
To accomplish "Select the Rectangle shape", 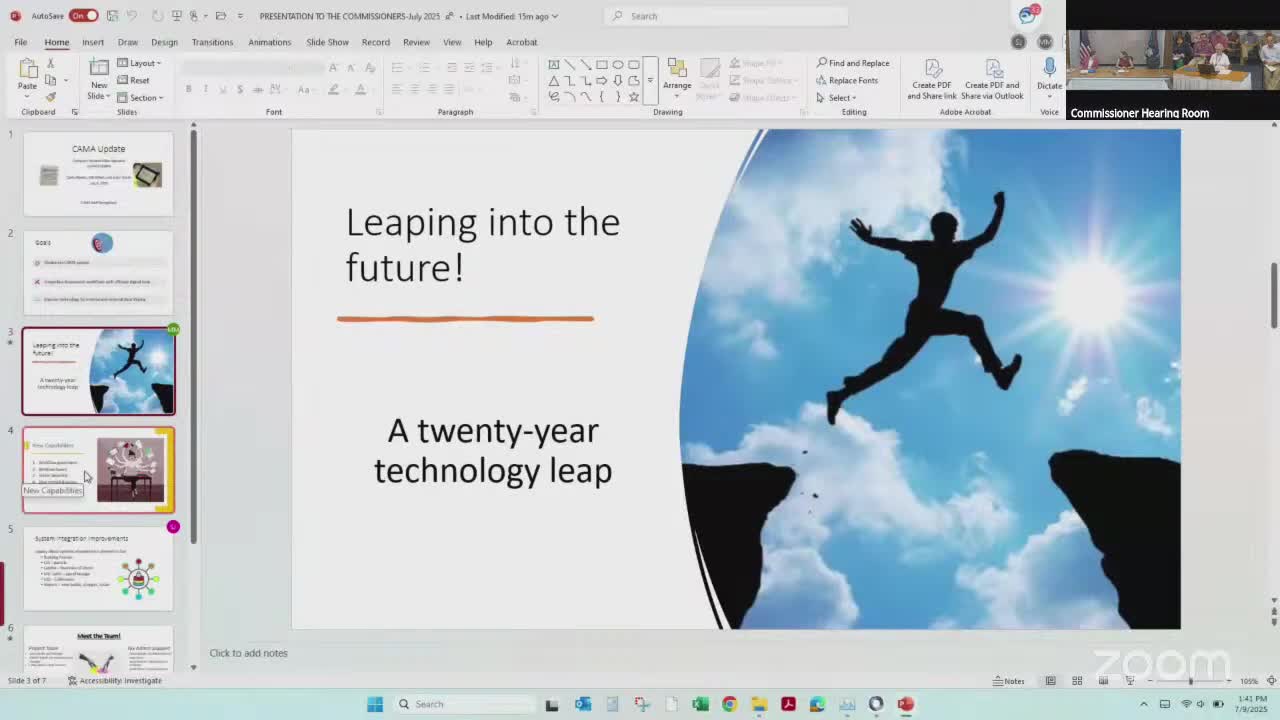I will click(602, 65).
